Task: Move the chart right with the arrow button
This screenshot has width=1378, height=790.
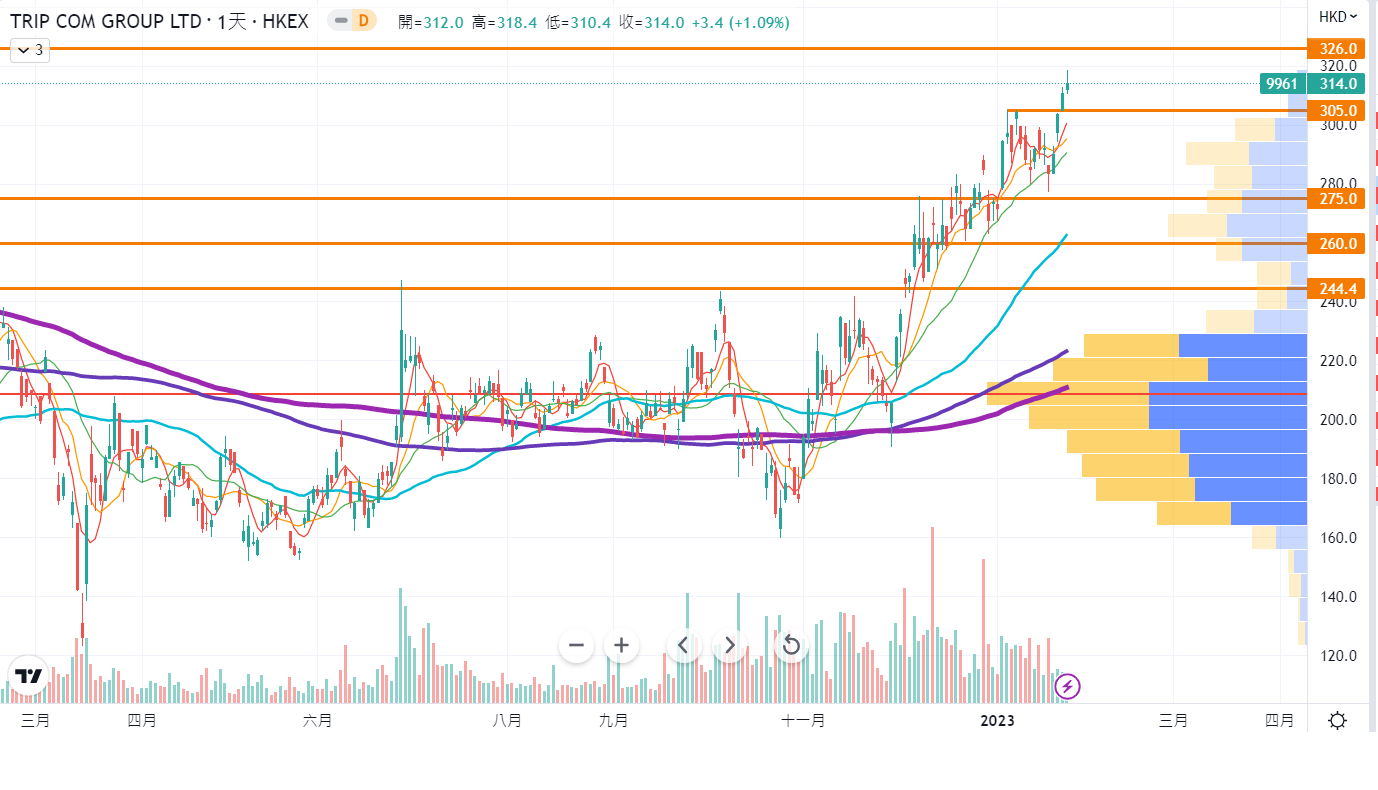Action: [x=729, y=645]
